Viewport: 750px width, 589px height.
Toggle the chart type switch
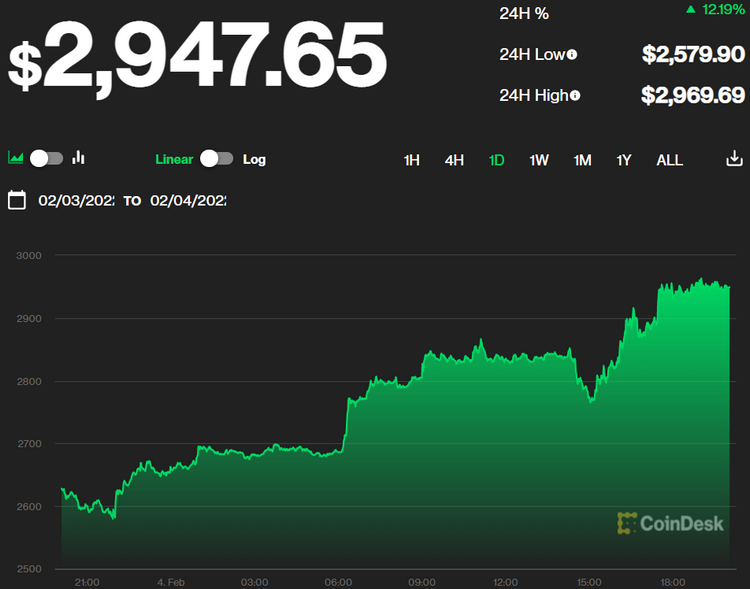47,158
